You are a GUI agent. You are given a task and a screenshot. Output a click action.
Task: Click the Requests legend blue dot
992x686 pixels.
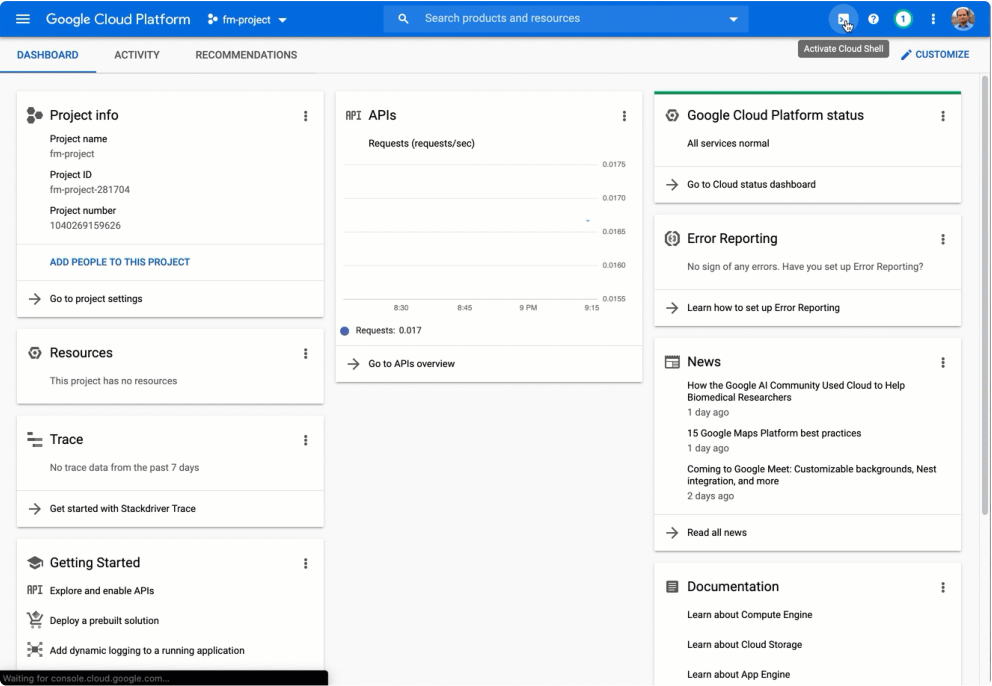(345, 331)
